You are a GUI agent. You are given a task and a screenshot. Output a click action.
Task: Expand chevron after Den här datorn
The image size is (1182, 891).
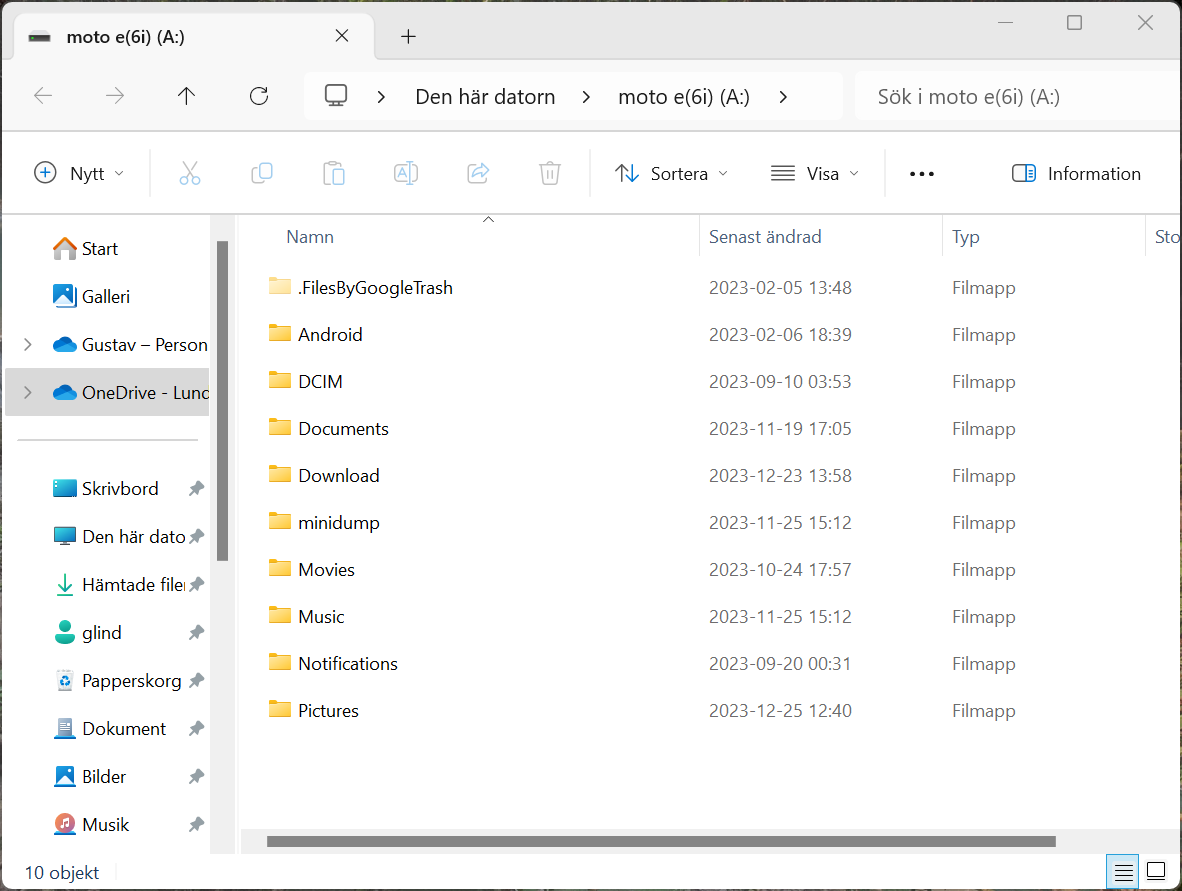[586, 96]
